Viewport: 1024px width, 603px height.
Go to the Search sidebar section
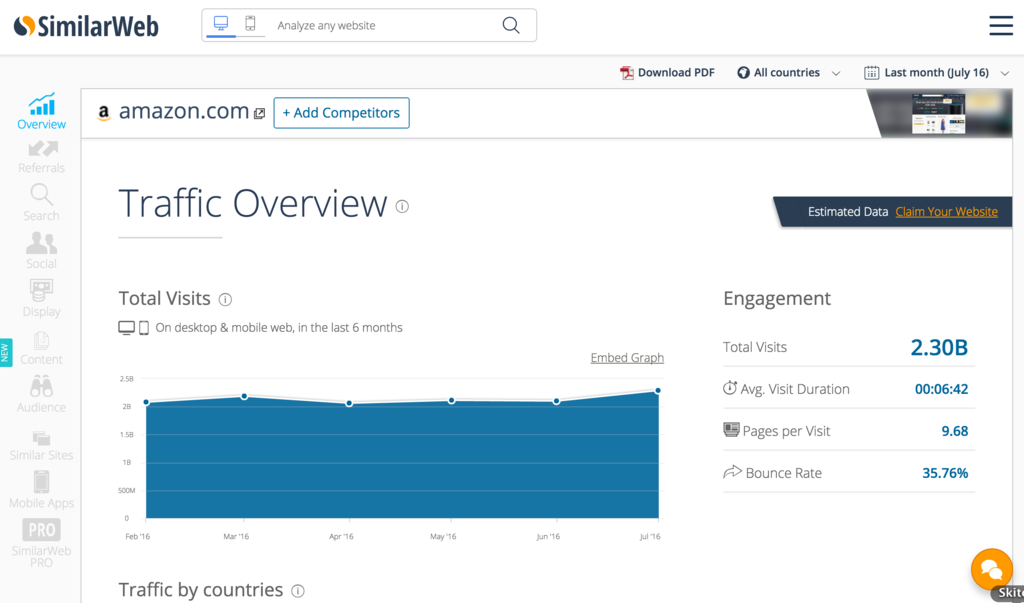coord(41,203)
